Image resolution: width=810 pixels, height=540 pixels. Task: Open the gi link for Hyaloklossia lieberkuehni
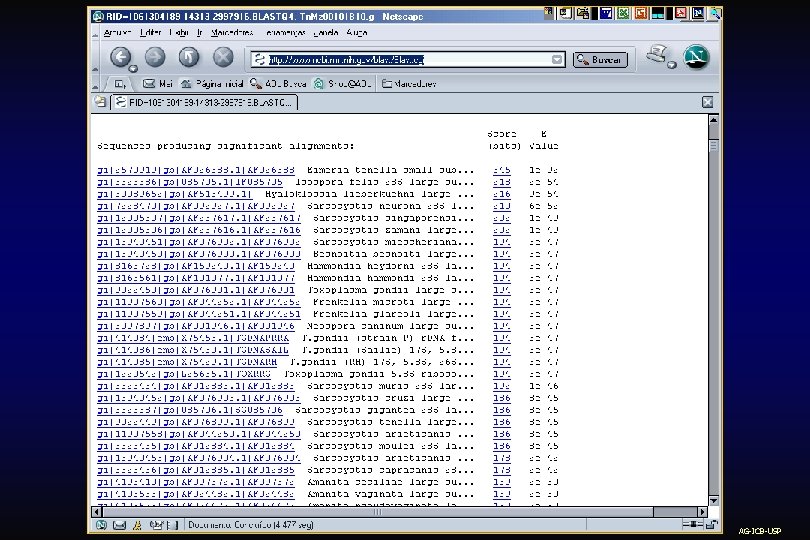tap(175, 194)
